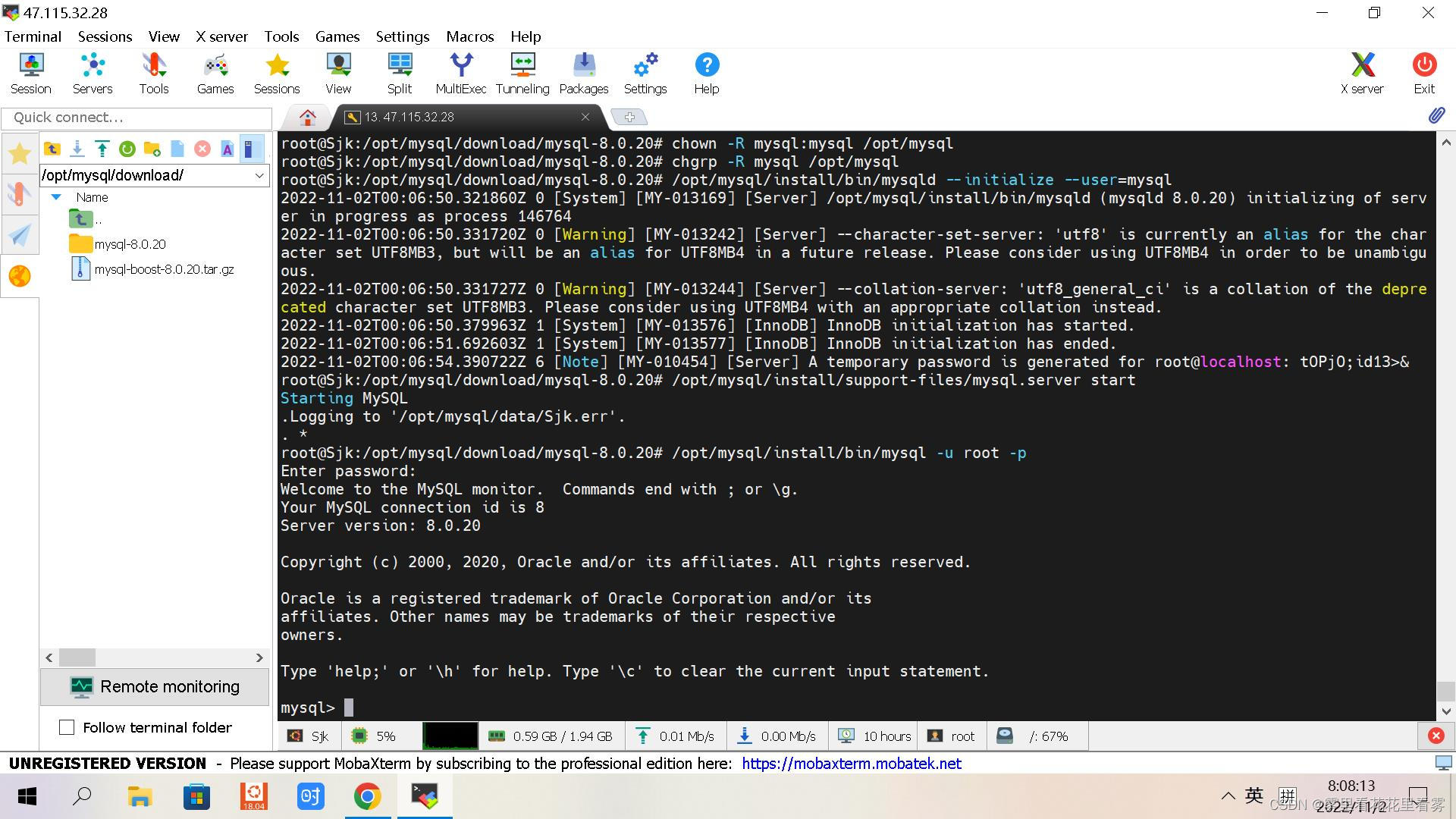
Task: Open the Macros menu
Action: 469,36
